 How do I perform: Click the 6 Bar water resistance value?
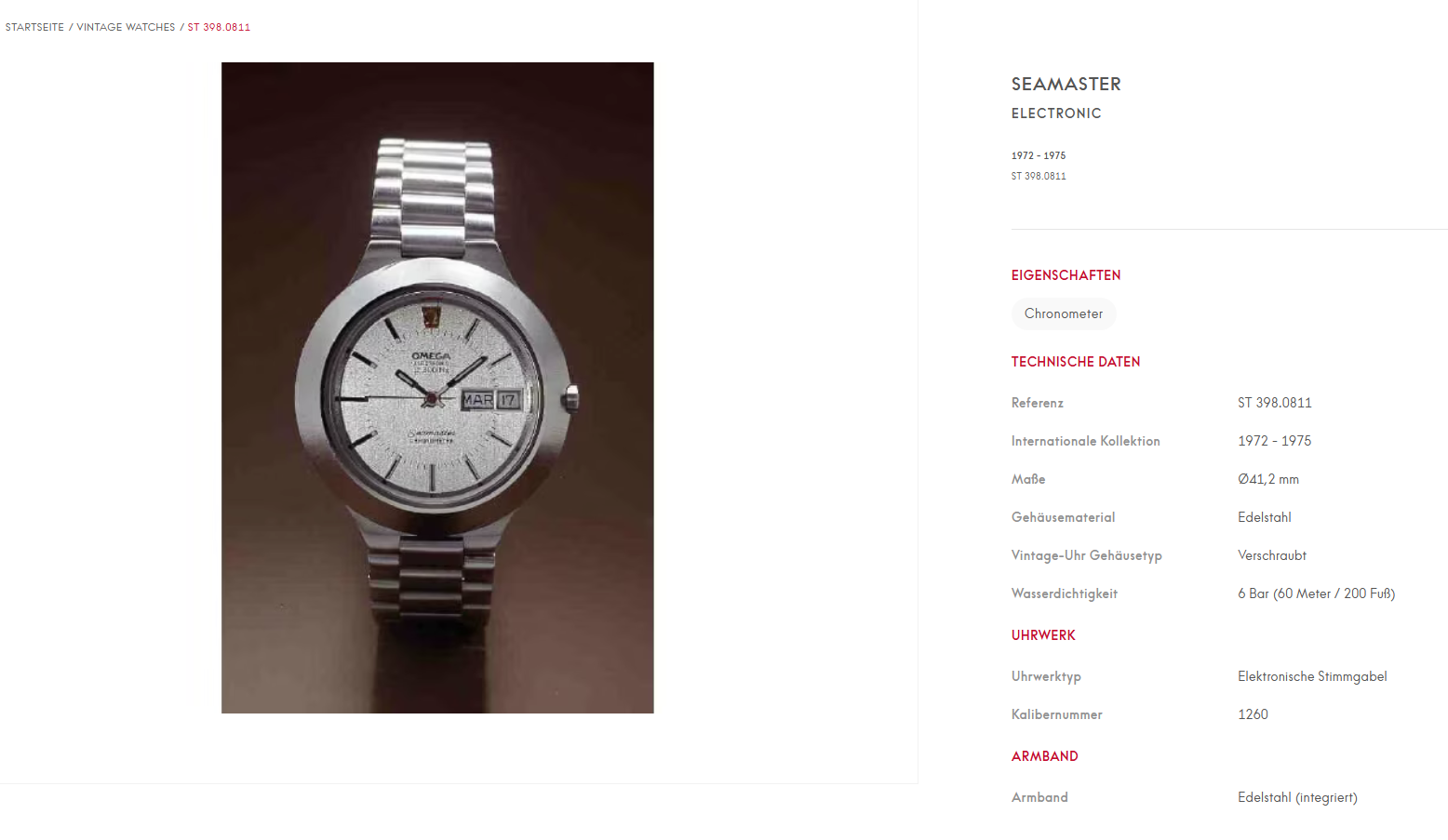coord(1317,593)
